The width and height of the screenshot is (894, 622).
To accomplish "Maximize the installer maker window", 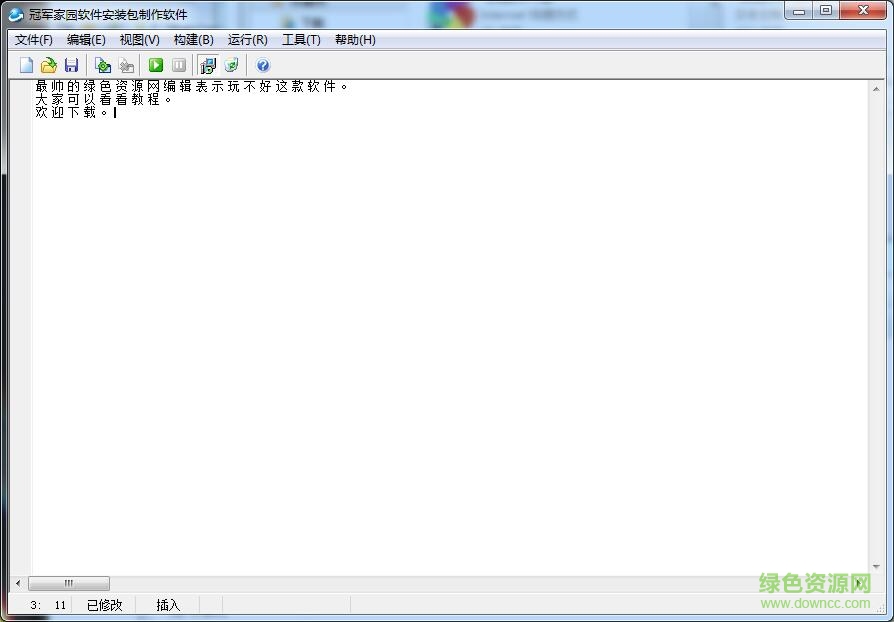I will pyautogui.click(x=826, y=11).
